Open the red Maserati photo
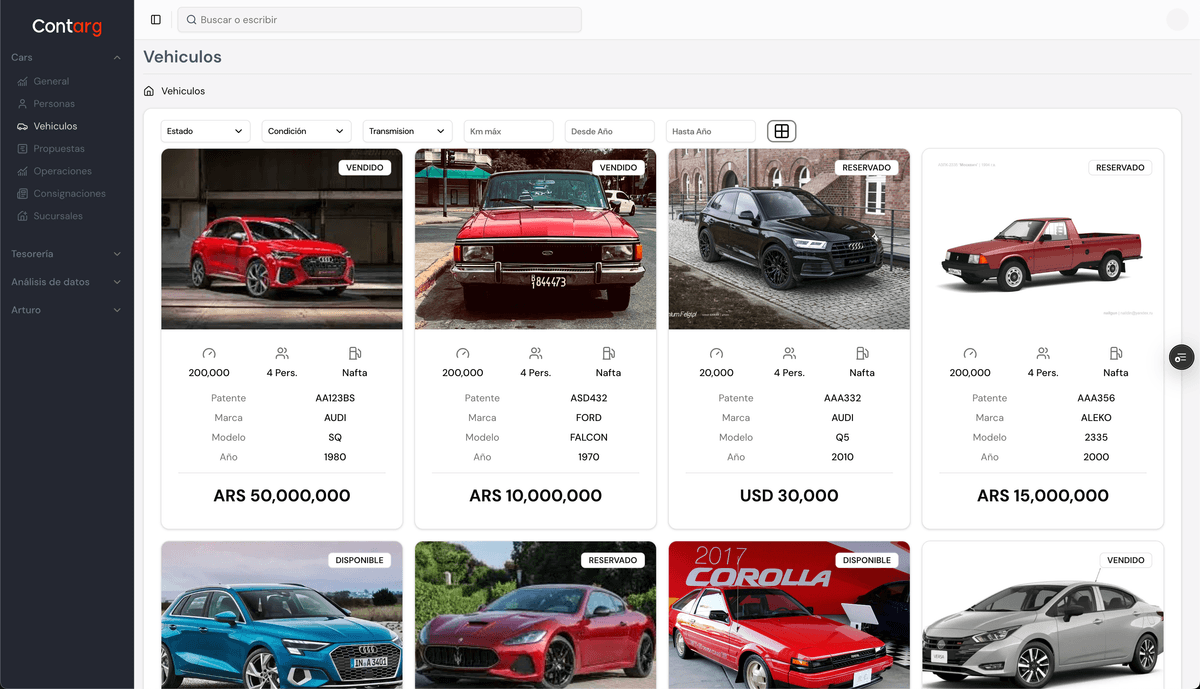The width and height of the screenshot is (1200, 689). pyautogui.click(x=536, y=615)
